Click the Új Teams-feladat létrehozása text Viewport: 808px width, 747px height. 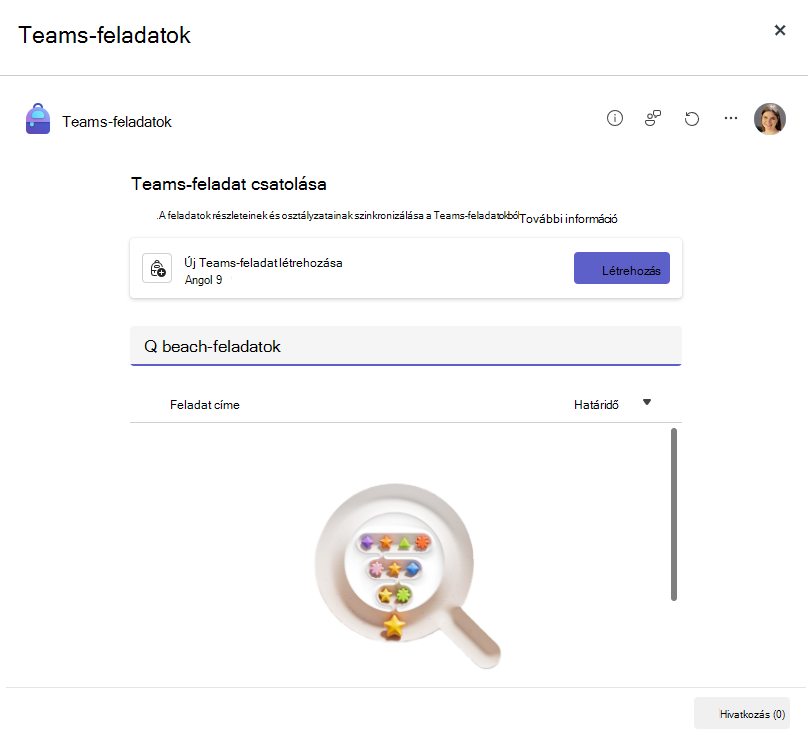[x=263, y=263]
